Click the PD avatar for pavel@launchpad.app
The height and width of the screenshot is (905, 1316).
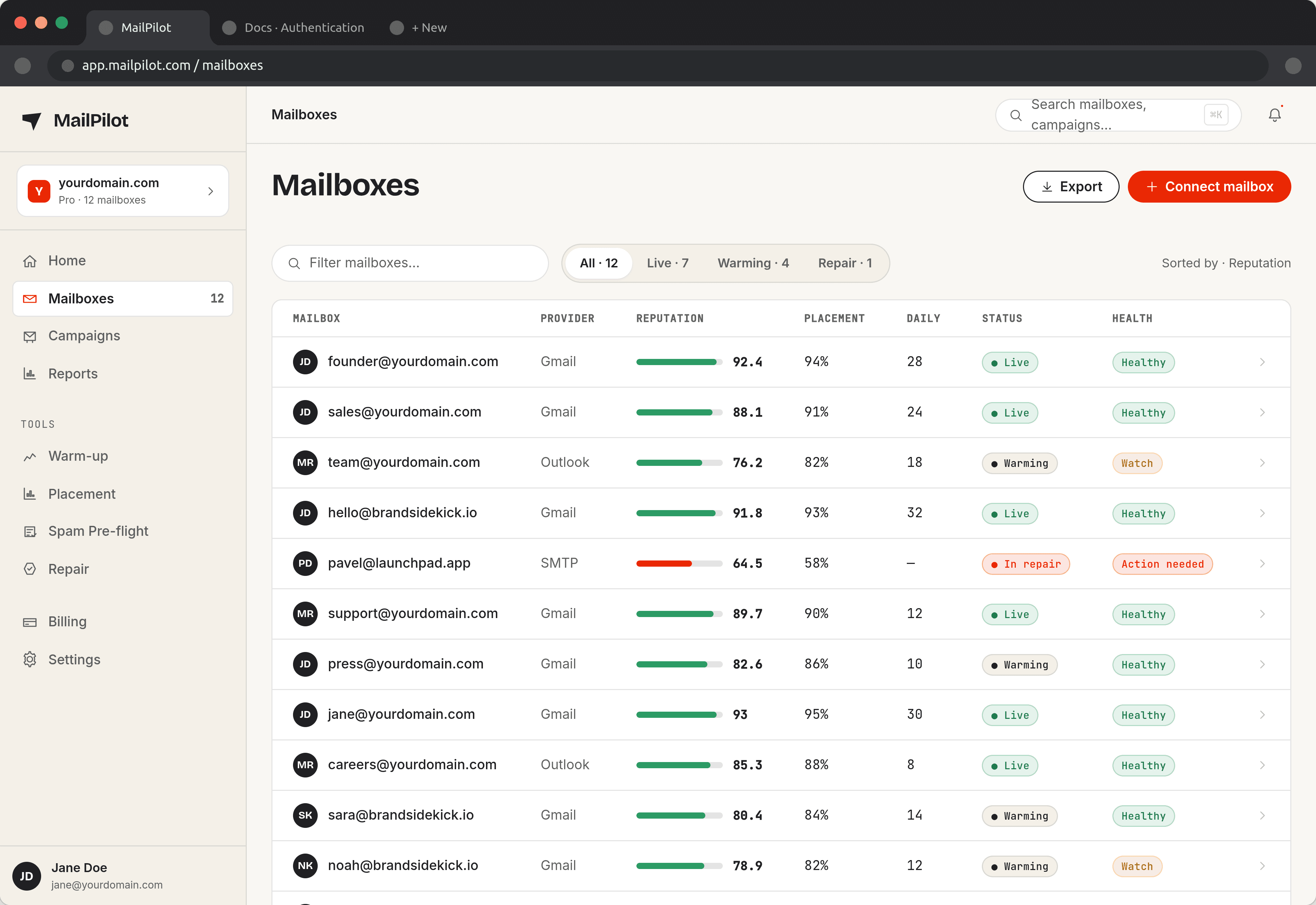pos(305,563)
